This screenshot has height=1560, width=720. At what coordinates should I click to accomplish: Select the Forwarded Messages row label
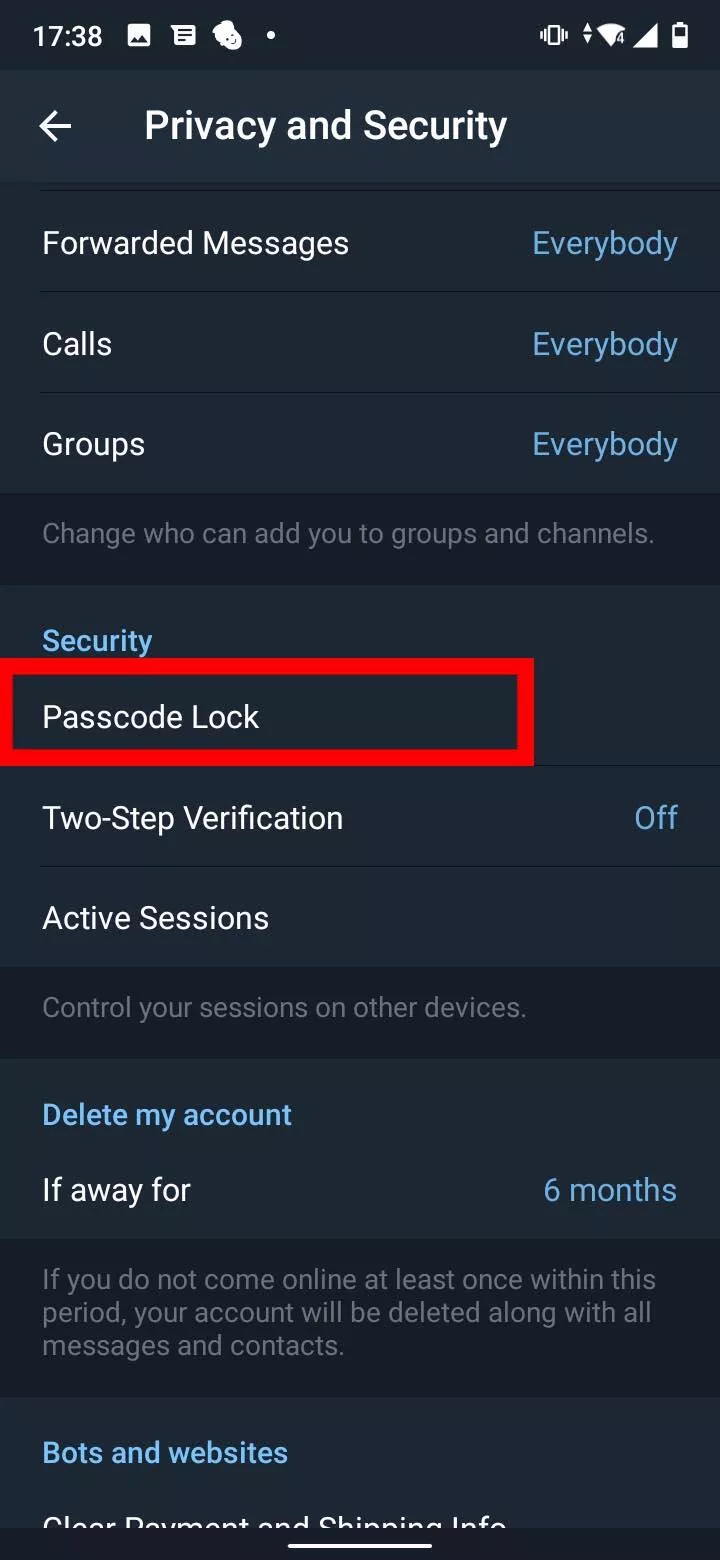click(x=196, y=243)
